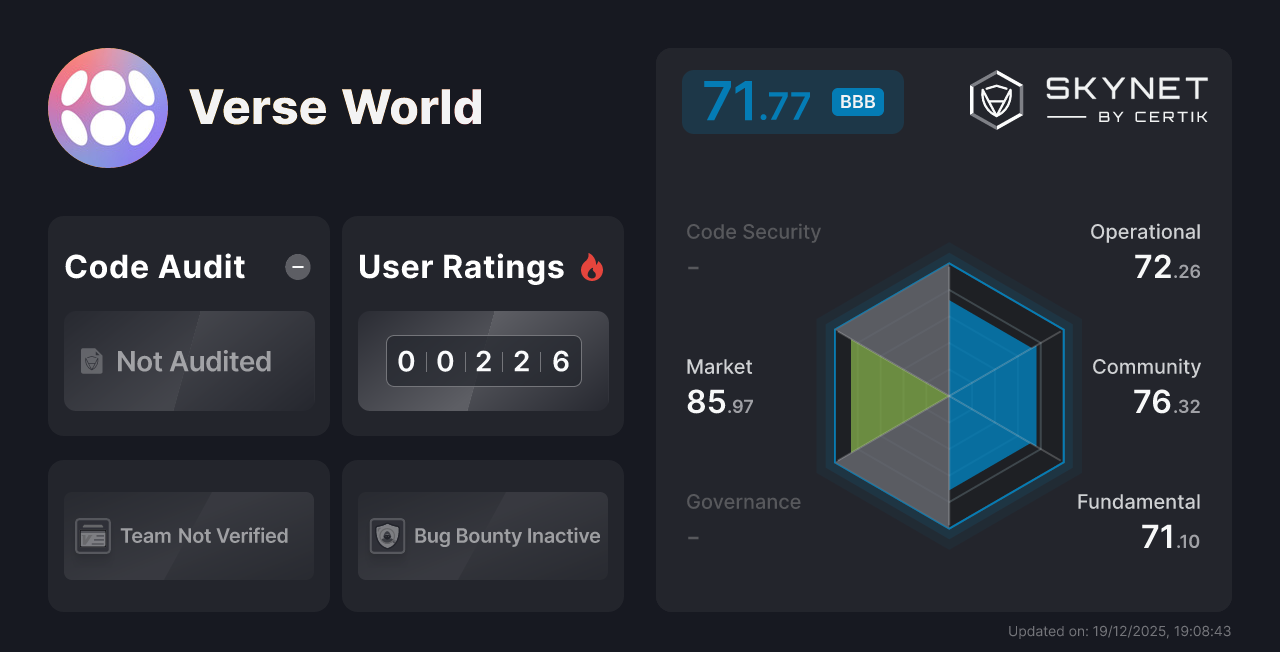Click the ID card icon for Team Not Verified
This screenshot has height=652, width=1280.
pyautogui.click(x=95, y=536)
